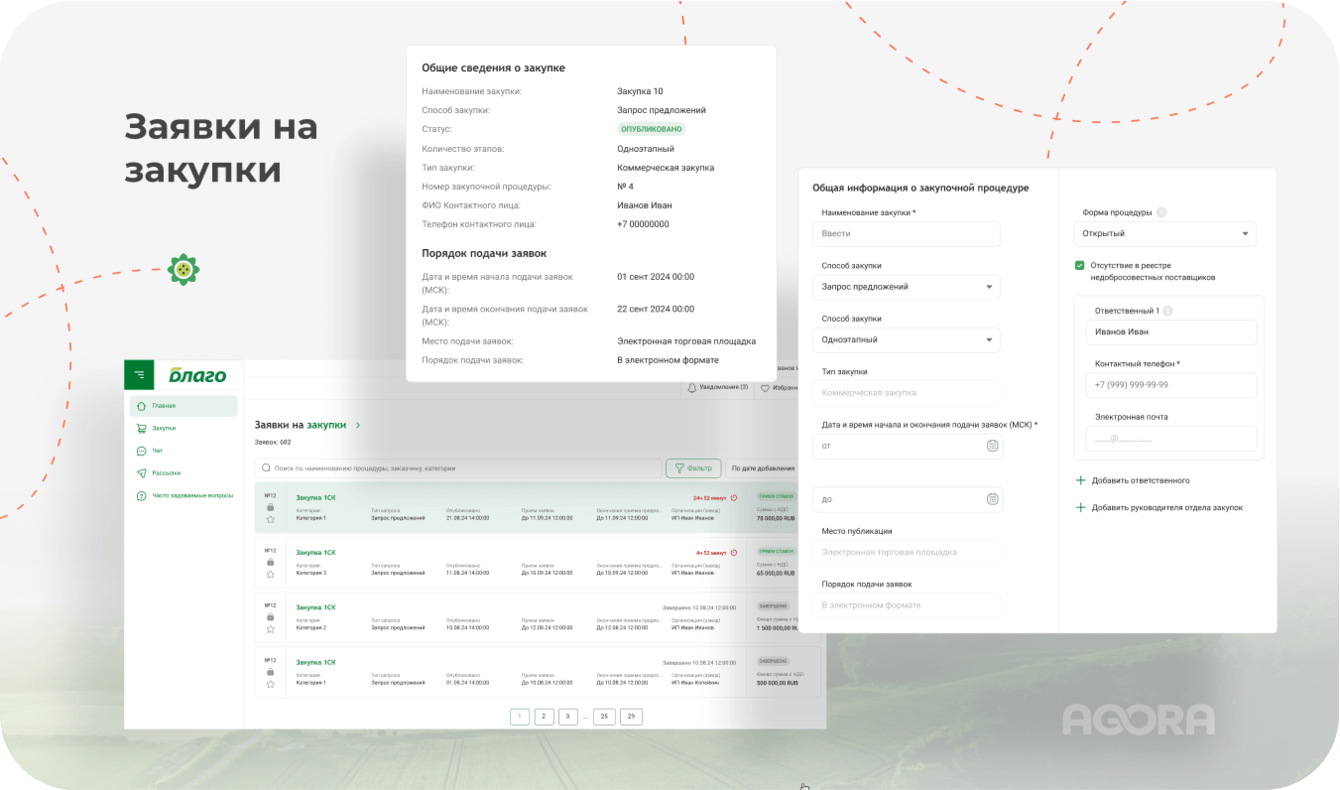Click the hamburger menu icon beside Благо logo
This screenshot has height=790, width=1340.
click(x=139, y=375)
